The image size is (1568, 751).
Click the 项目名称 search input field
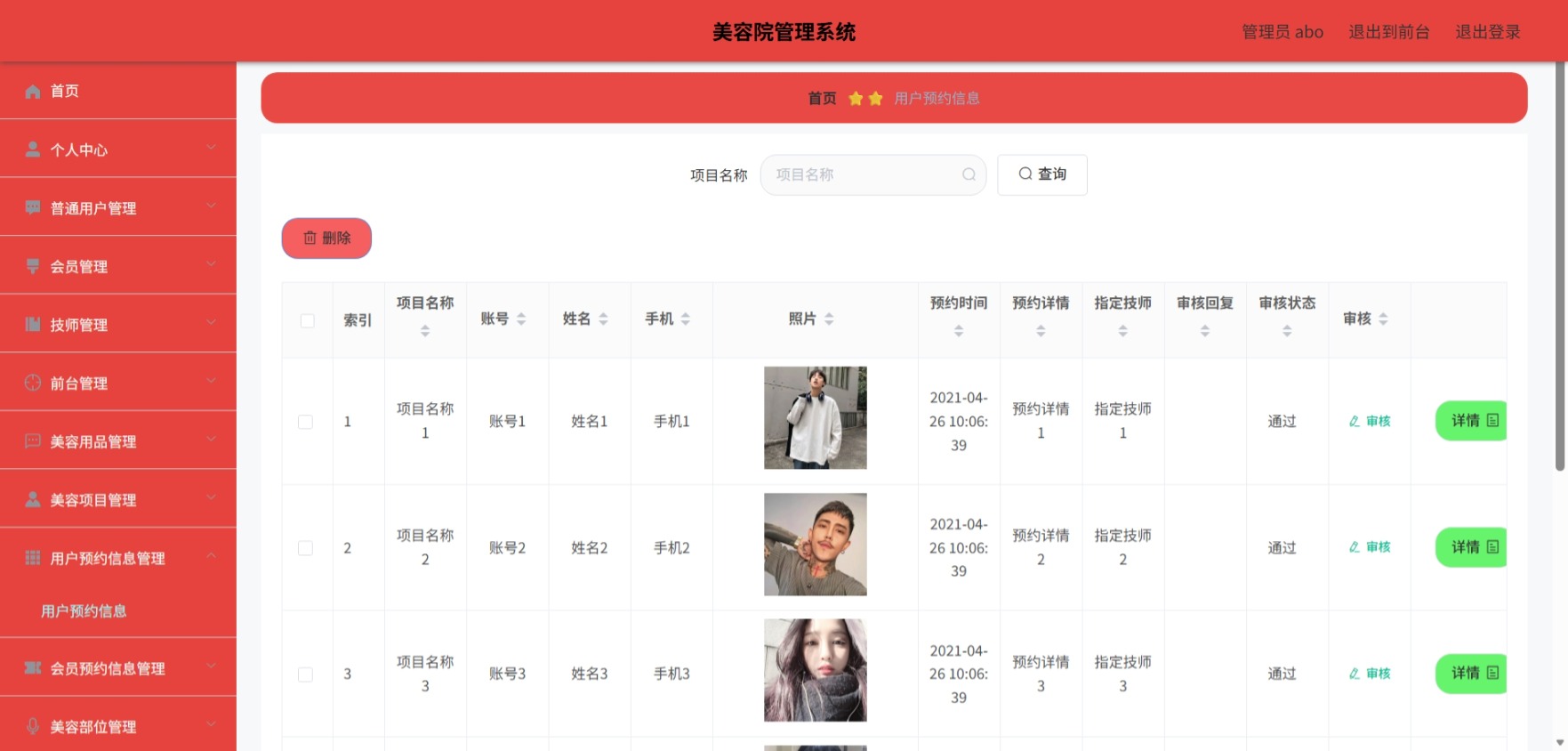872,174
